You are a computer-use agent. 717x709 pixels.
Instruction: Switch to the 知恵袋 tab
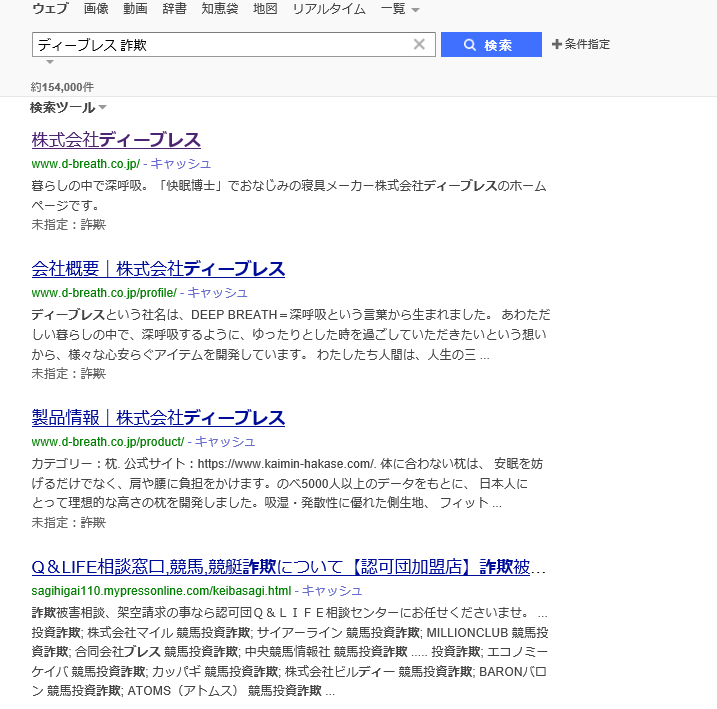(x=219, y=9)
